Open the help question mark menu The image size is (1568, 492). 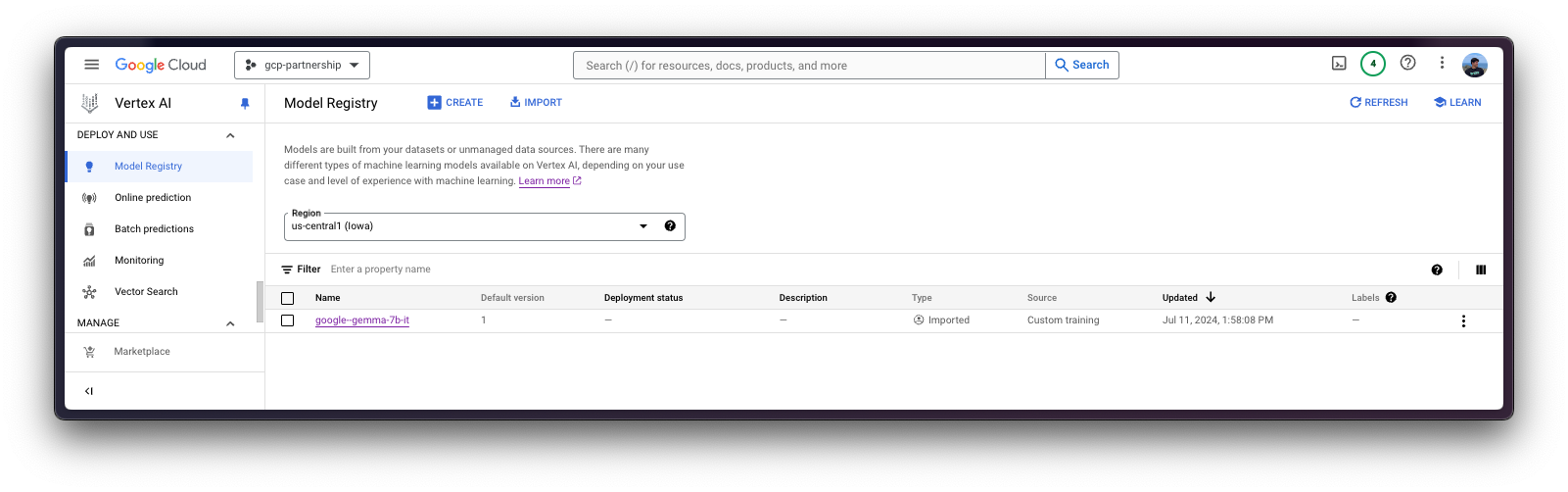coord(1407,63)
